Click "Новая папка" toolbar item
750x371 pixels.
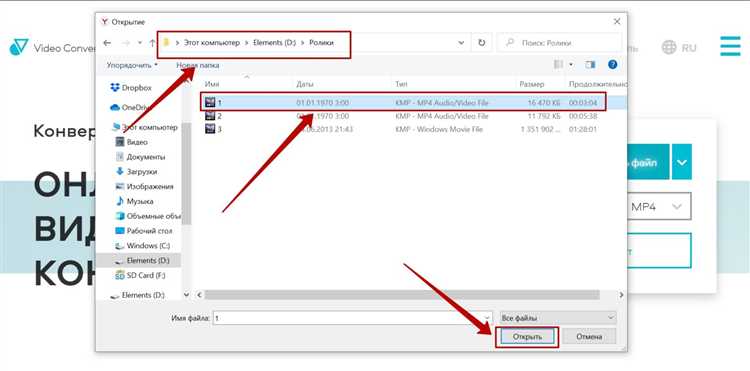tap(198, 65)
